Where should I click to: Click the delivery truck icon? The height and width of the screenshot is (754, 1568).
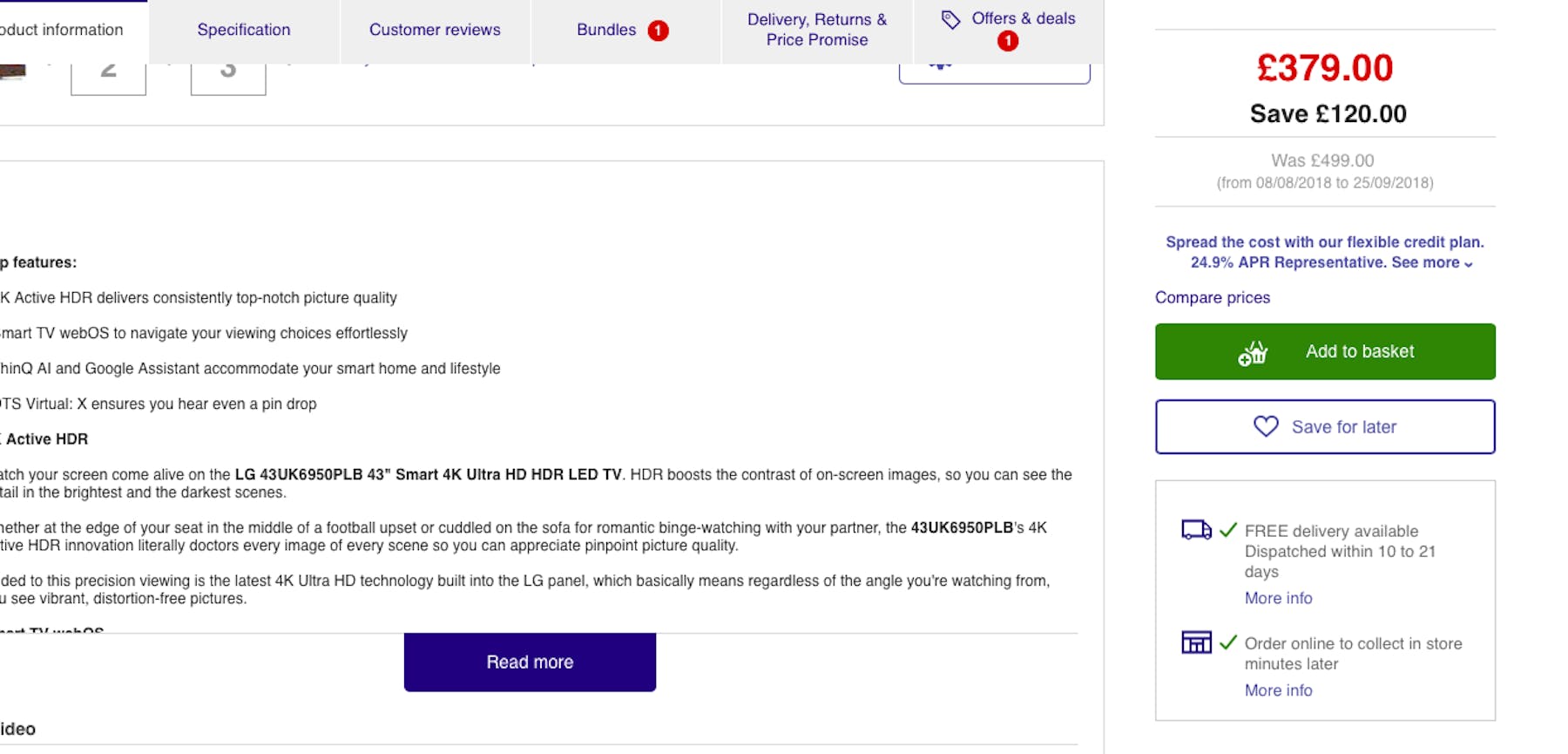tap(1196, 530)
